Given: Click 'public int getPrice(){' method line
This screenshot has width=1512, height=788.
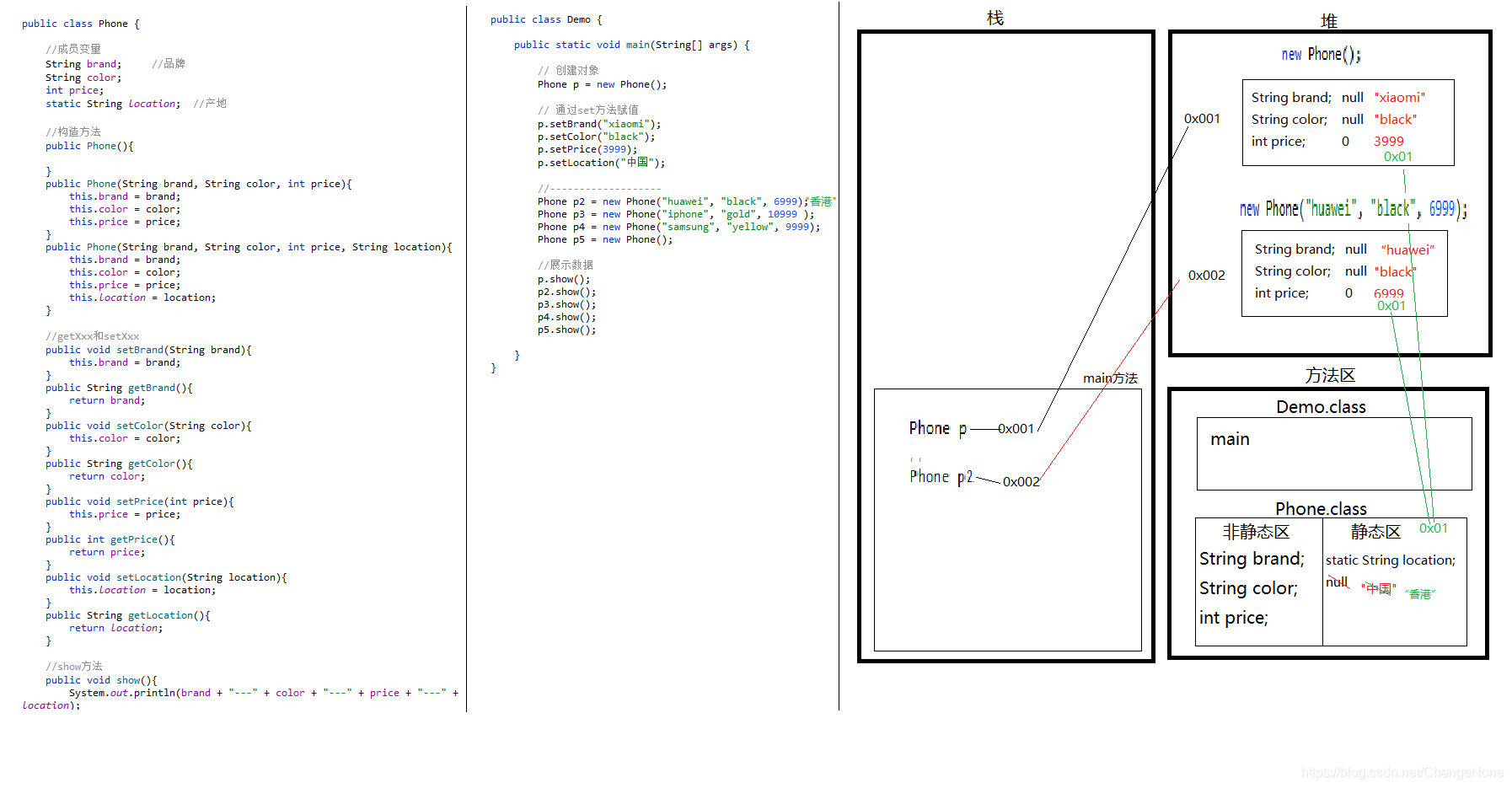Looking at the screenshot, I should [110, 539].
